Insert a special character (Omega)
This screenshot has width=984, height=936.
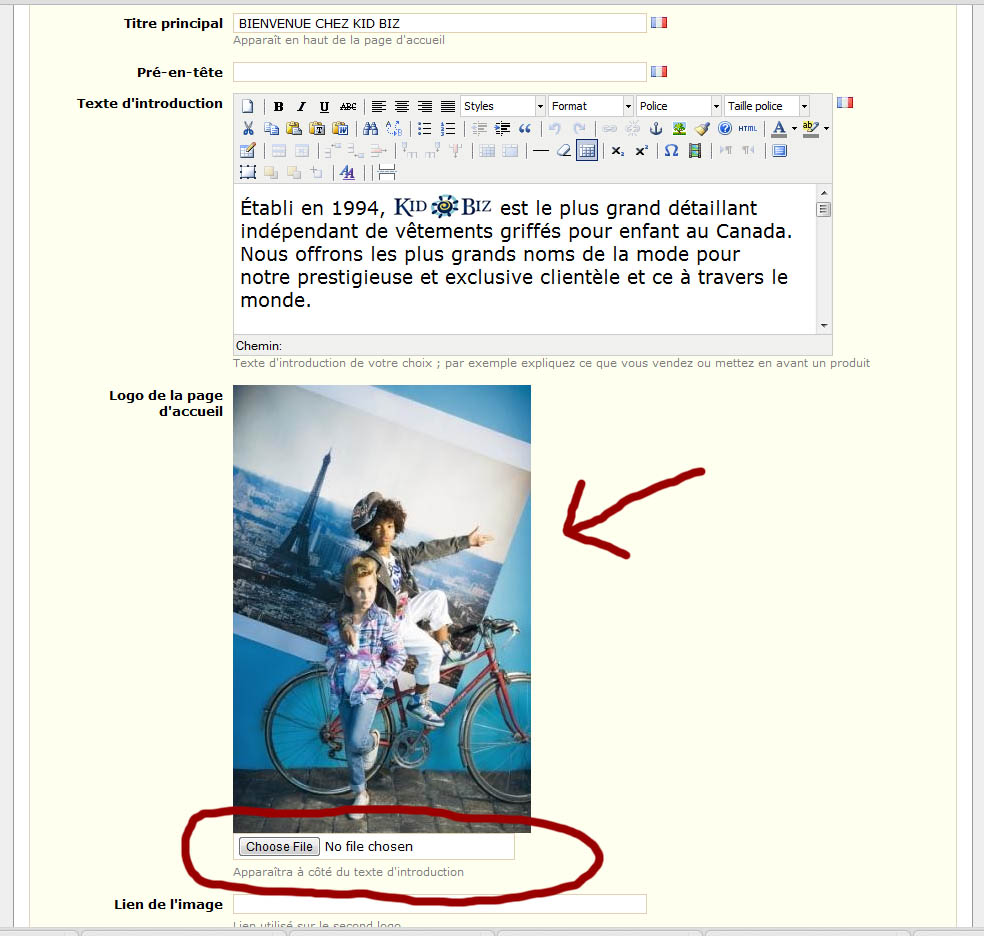click(671, 151)
